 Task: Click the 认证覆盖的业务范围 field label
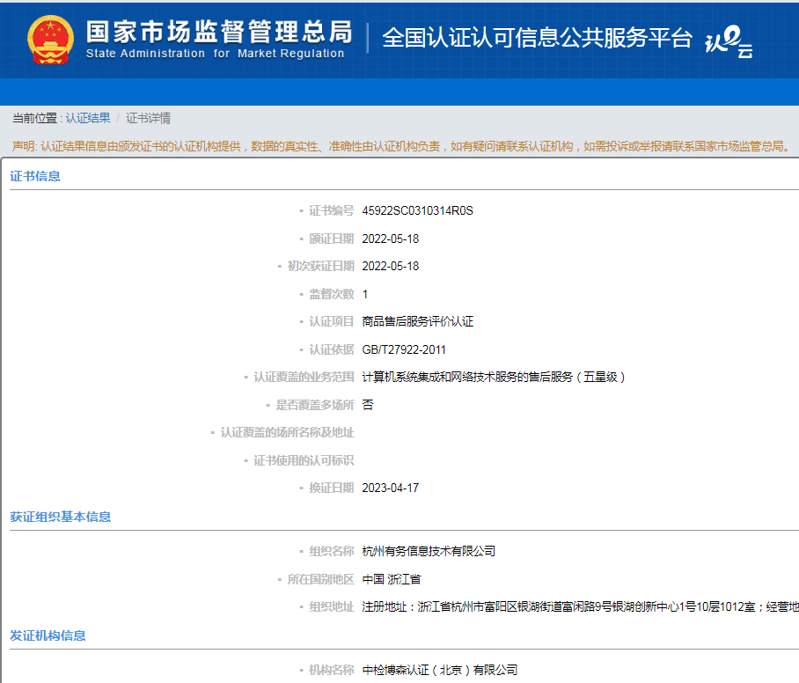click(x=304, y=377)
